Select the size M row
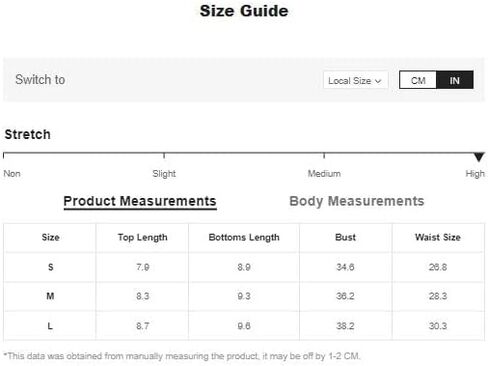This screenshot has width=488, height=366. (244, 296)
